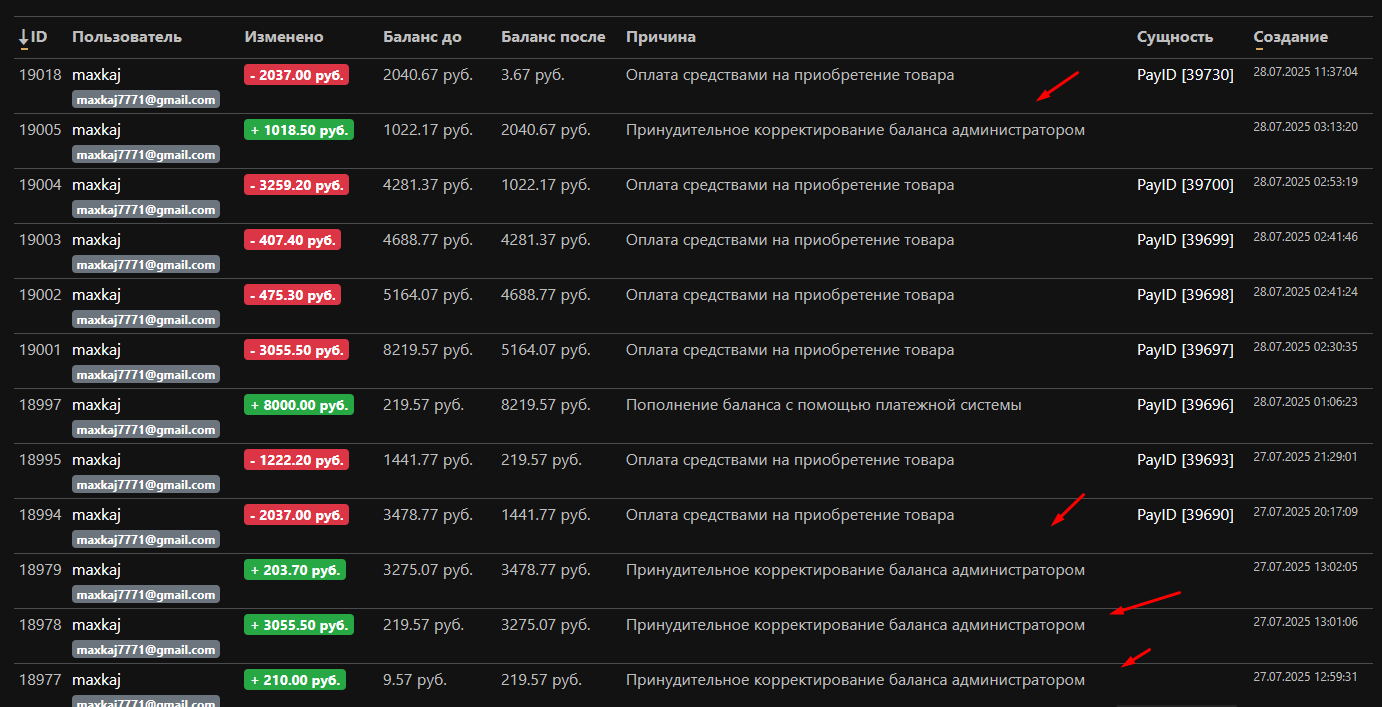1382x707 pixels.
Task: Click the timestamp 27.07.2025 13:02:05
Action: click(1306, 567)
